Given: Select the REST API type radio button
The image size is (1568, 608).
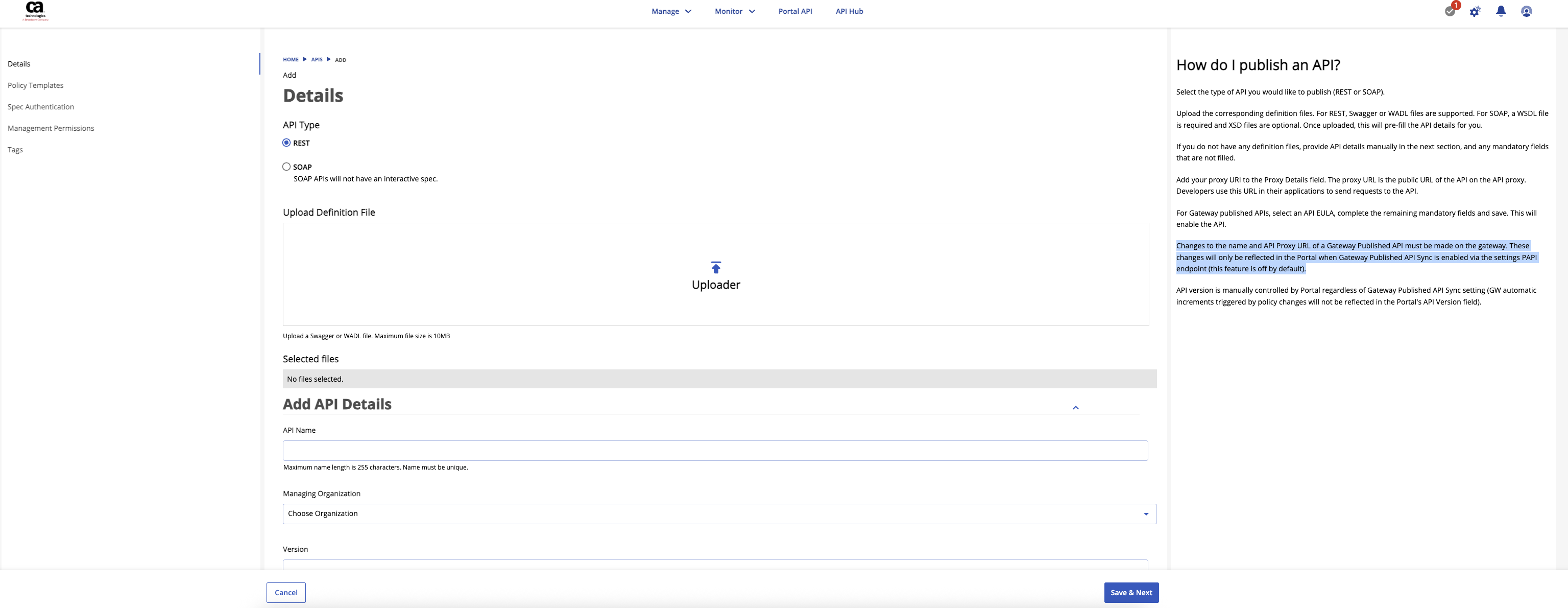Looking at the screenshot, I should click(287, 143).
